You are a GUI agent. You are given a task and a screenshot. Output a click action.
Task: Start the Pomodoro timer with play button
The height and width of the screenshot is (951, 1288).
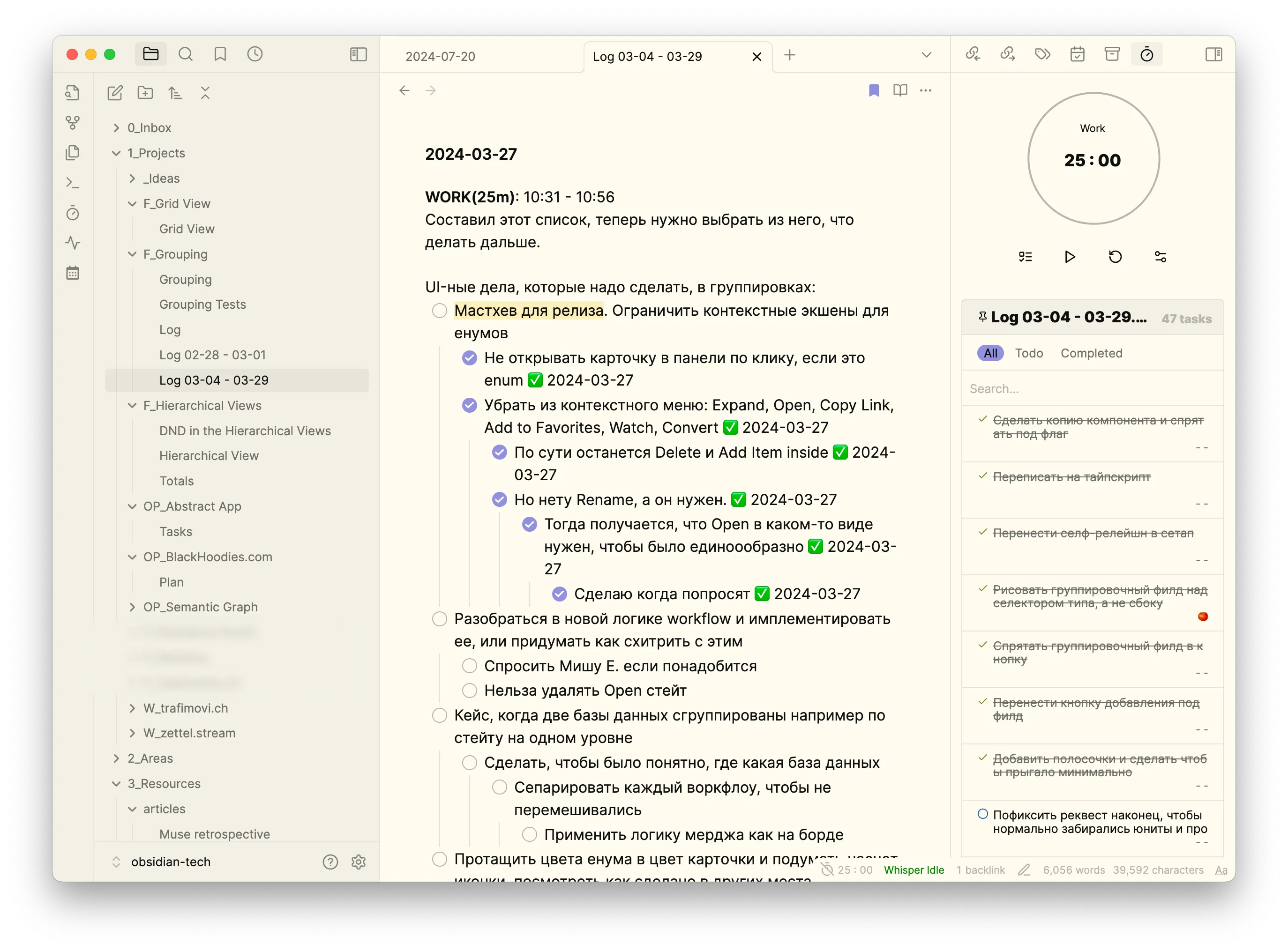pos(1070,257)
